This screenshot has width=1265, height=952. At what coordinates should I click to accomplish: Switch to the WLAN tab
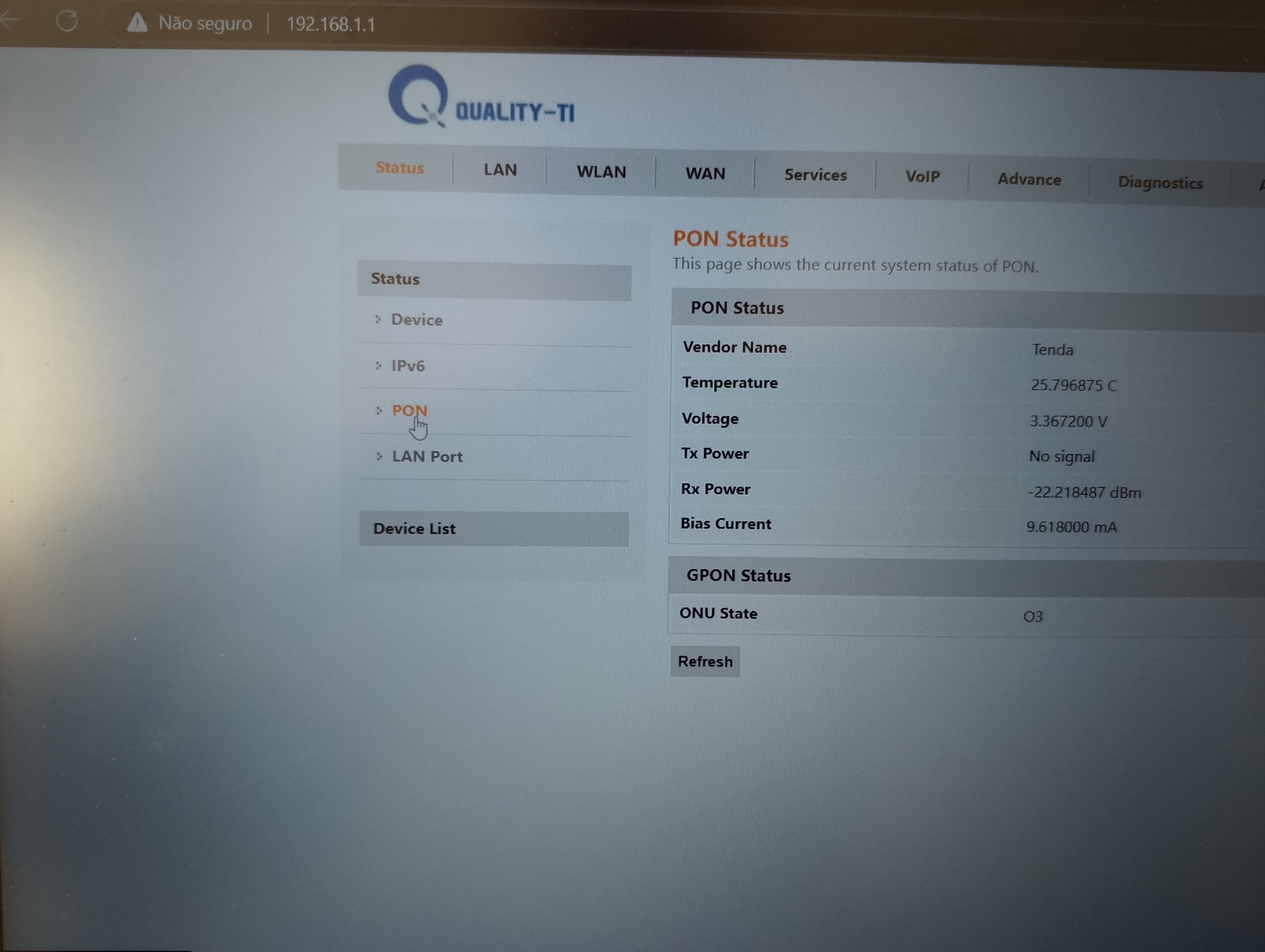(x=601, y=172)
